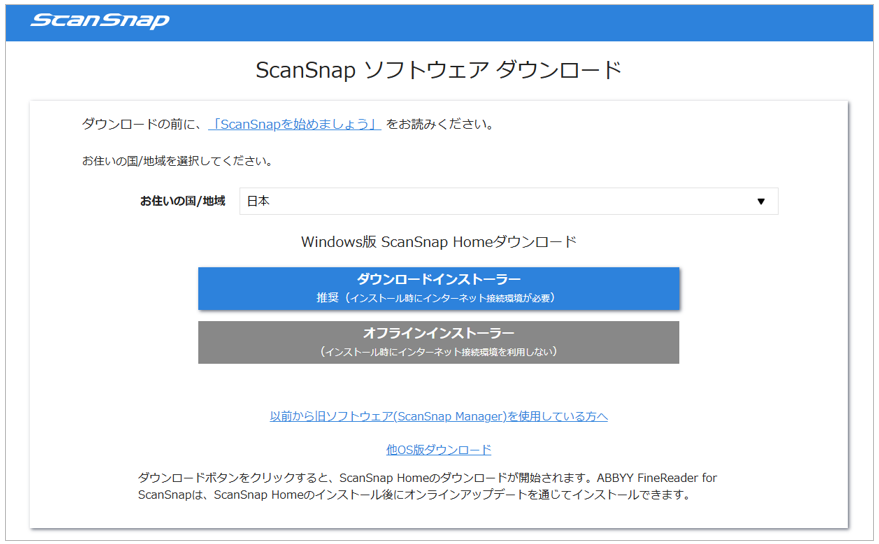This screenshot has height=544, width=879.
Task: Click the ダウンロードの前に text before link
Action: tap(143, 125)
